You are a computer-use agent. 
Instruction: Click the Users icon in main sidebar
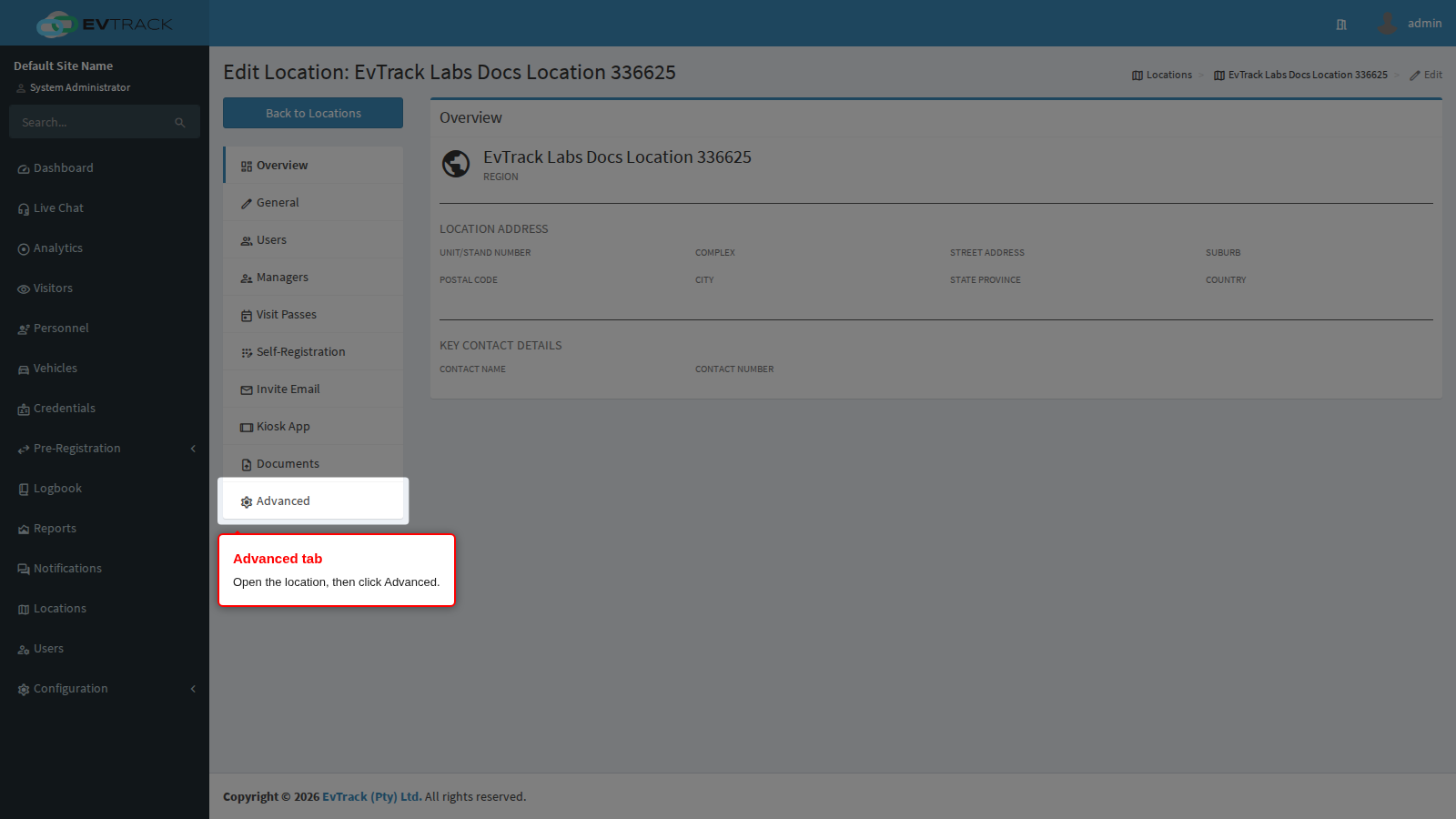pos(24,650)
